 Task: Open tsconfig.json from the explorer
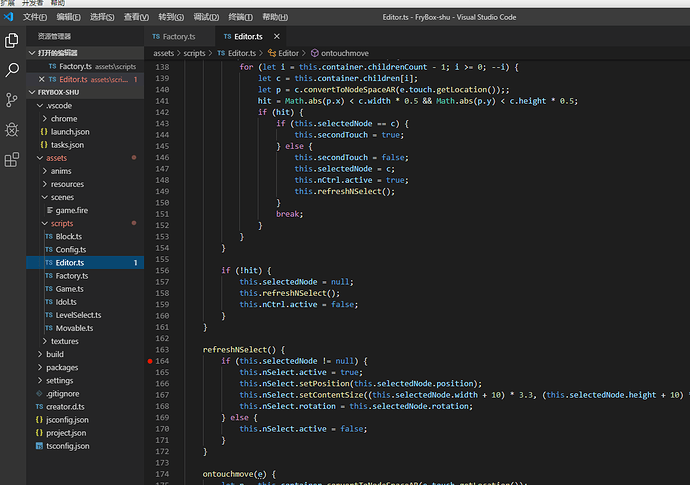(68, 445)
